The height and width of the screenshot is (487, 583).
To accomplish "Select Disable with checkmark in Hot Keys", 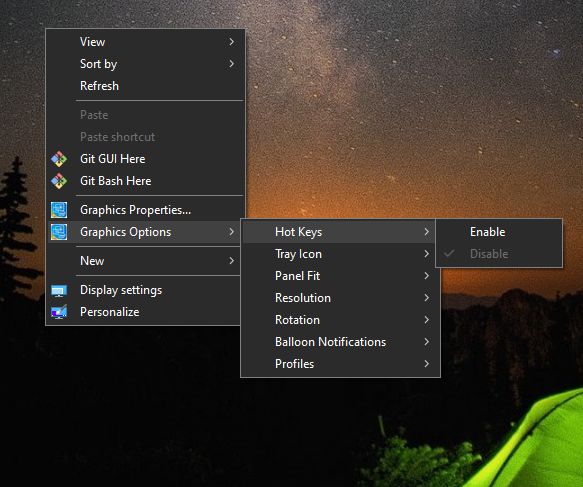I will point(499,254).
